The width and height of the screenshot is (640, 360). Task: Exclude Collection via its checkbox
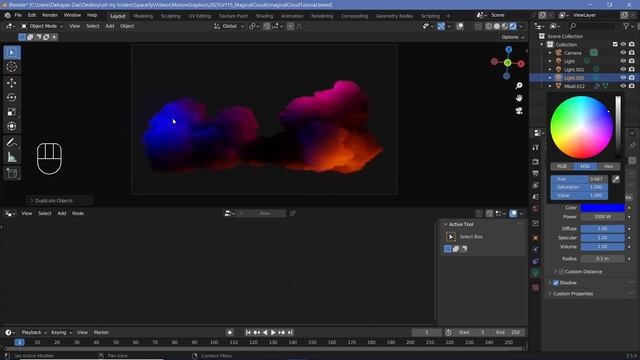click(615, 44)
